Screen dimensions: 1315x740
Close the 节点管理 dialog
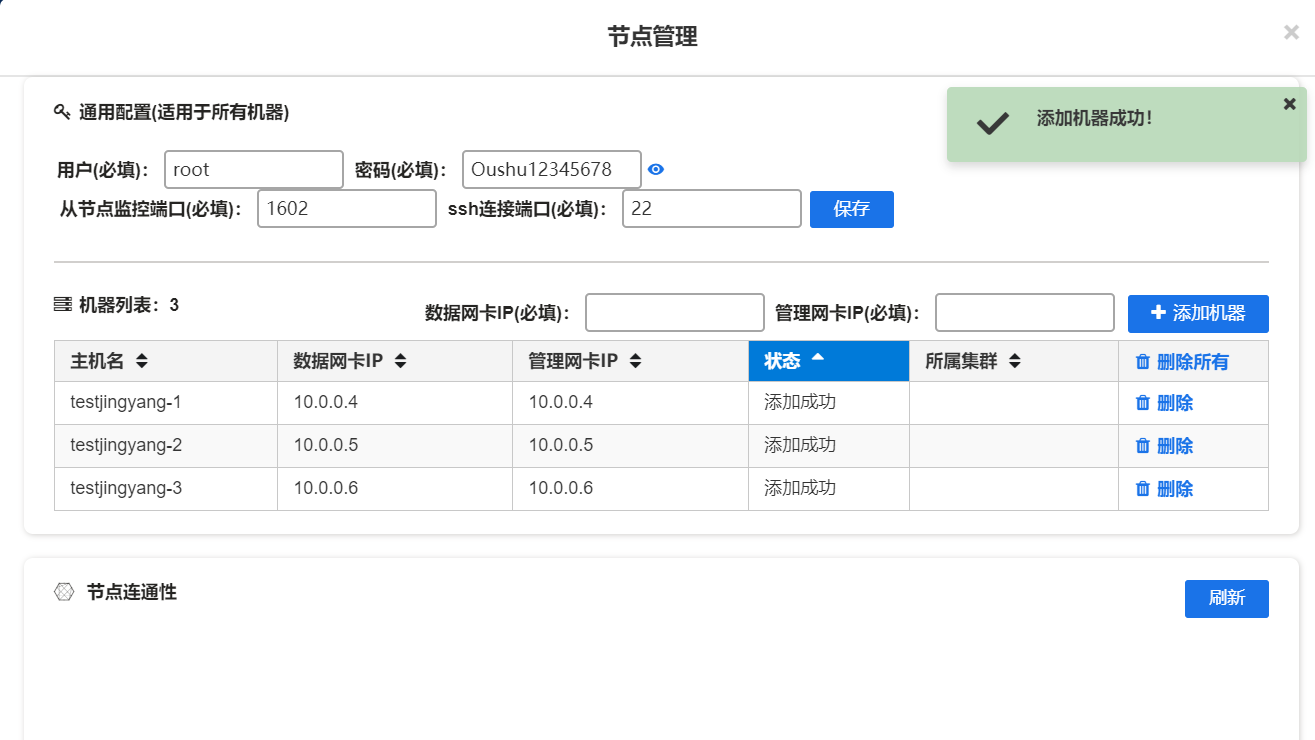1291,33
